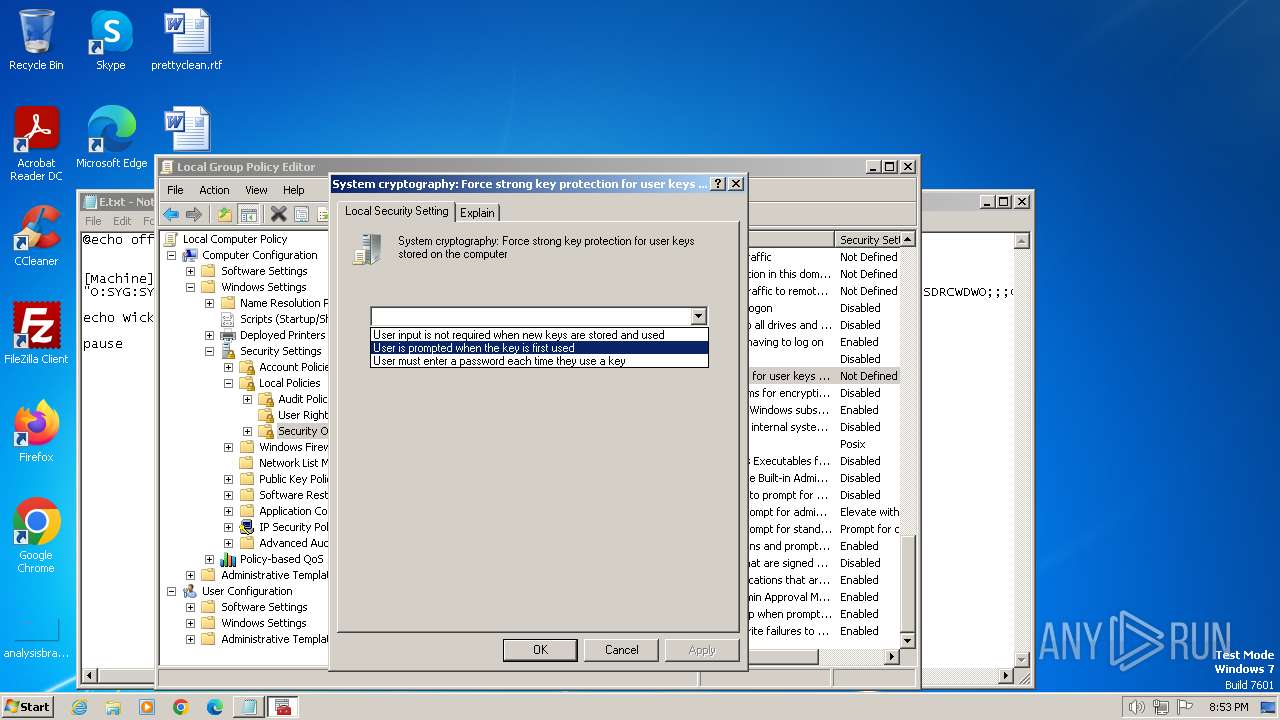Click Internet Explorer taskbar icon
1280x720 pixels.
tap(80, 707)
